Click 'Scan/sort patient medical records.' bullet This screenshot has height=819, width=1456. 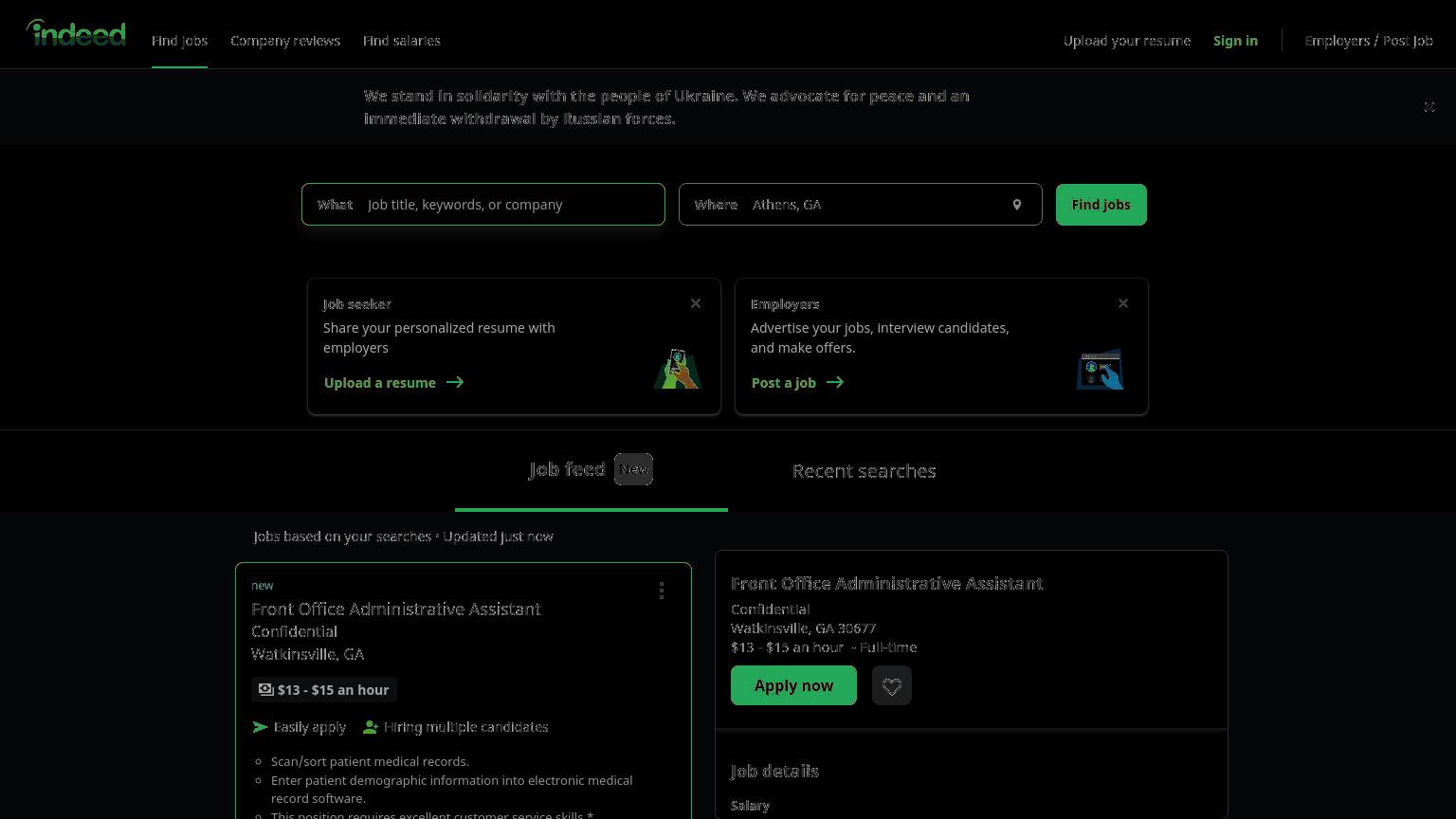point(370,761)
